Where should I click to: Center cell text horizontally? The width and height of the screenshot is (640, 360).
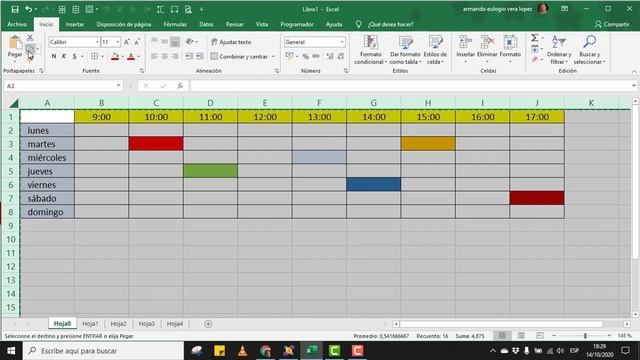(164, 56)
